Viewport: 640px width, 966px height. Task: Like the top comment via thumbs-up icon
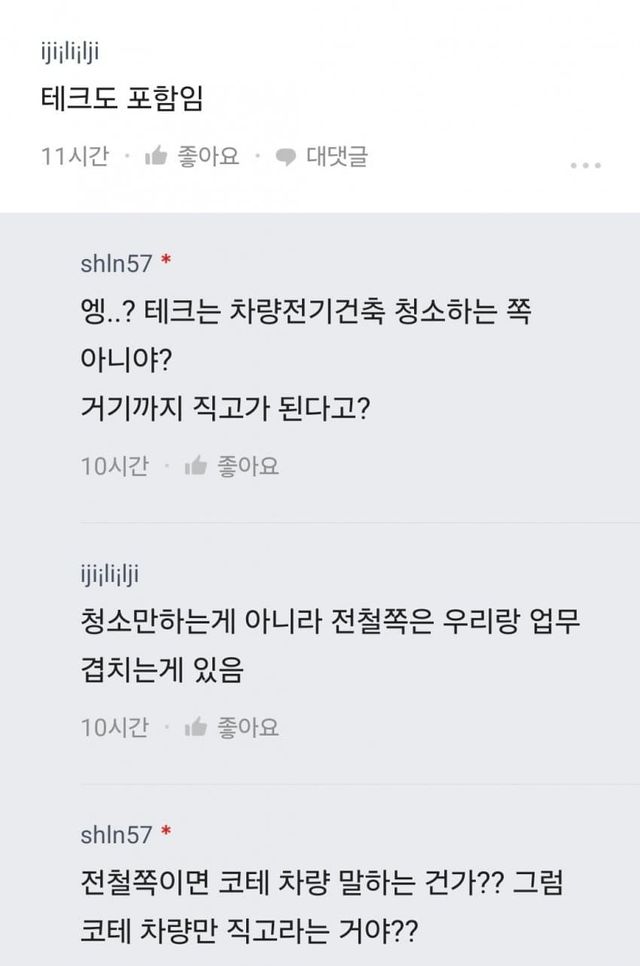156,156
